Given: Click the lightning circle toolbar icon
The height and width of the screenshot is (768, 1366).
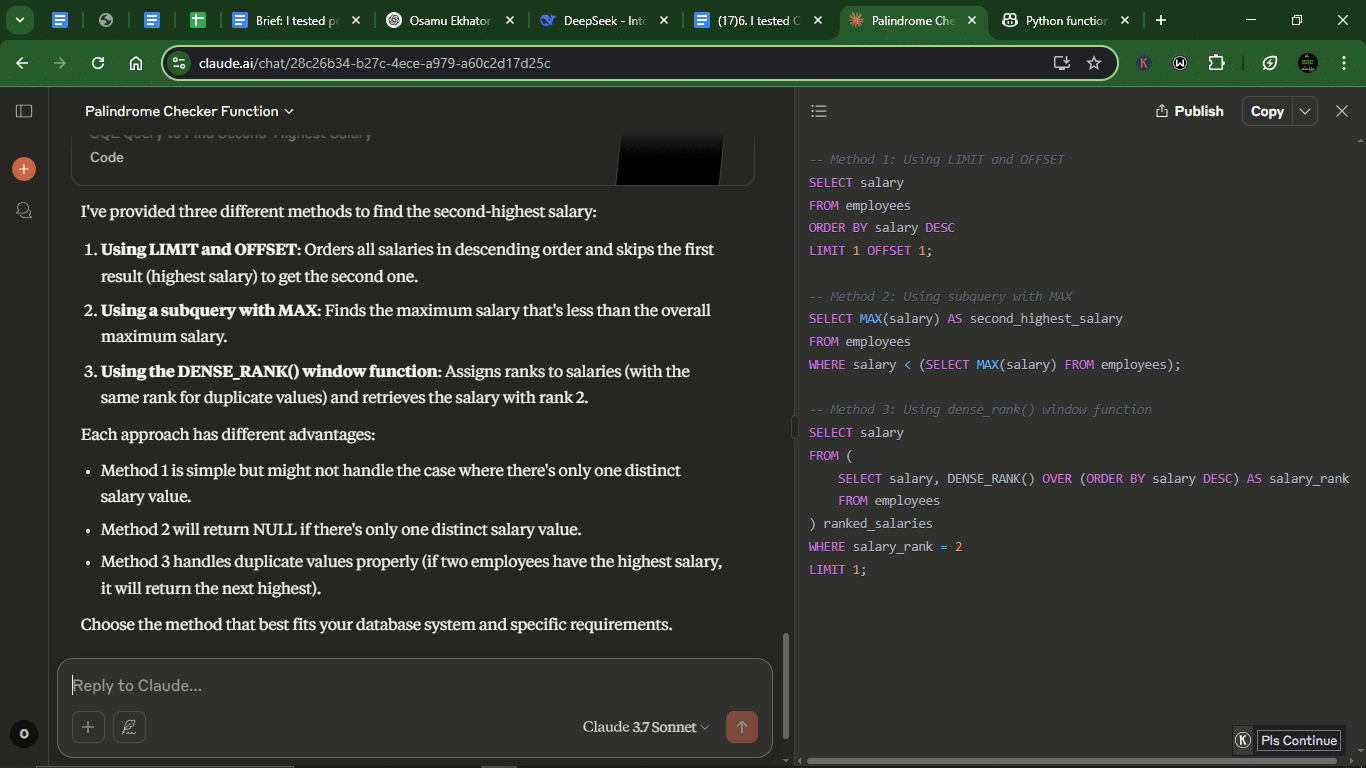Looking at the screenshot, I should tap(1270, 63).
